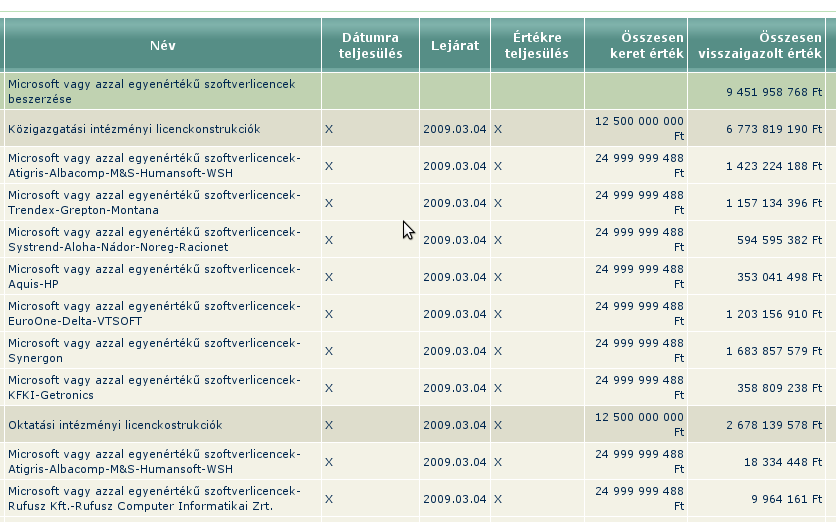
Task: Click the Lejárat column header
Action: pyautogui.click(x=455, y=45)
